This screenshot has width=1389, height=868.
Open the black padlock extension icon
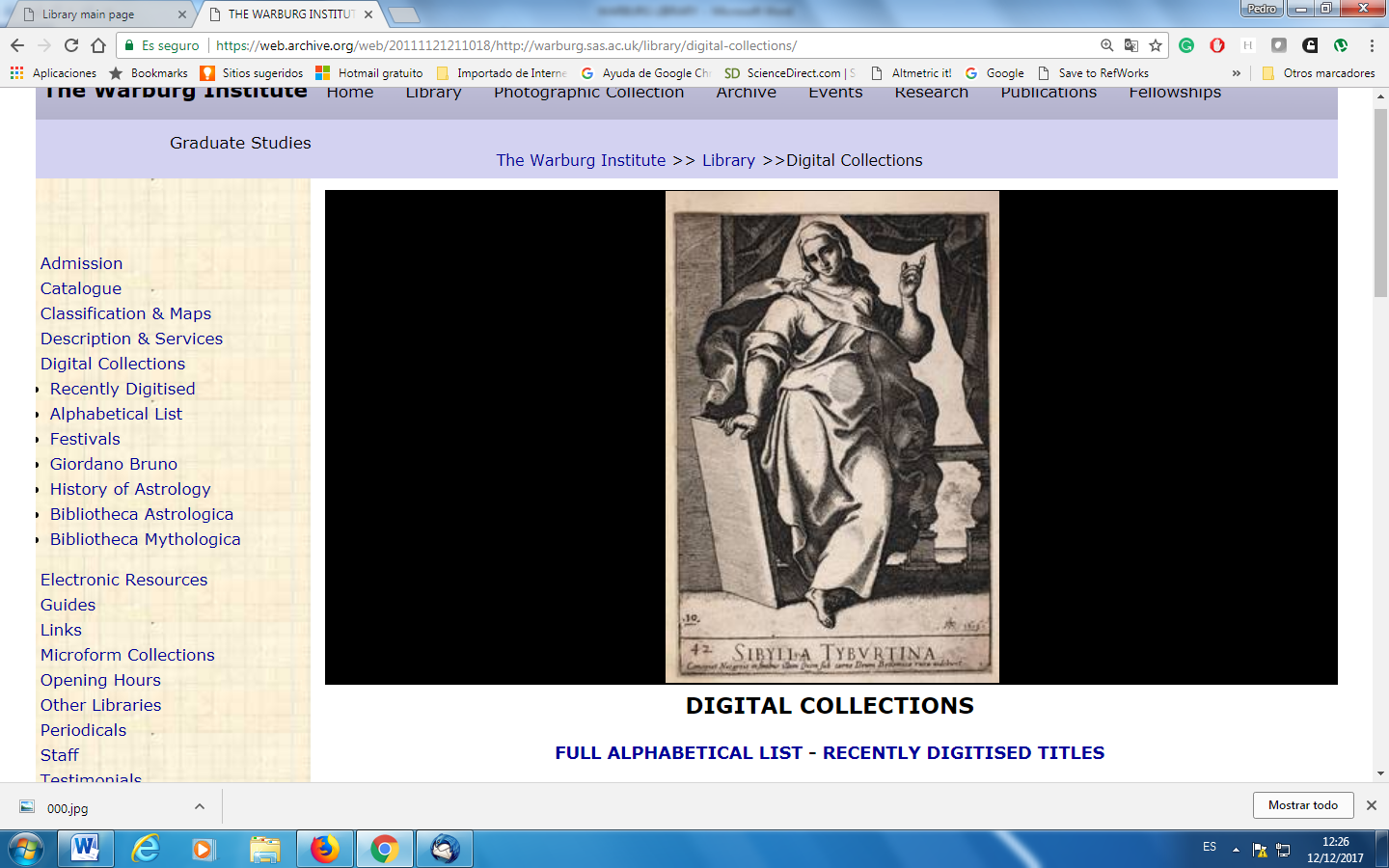pyautogui.click(x=1310, y=45)
